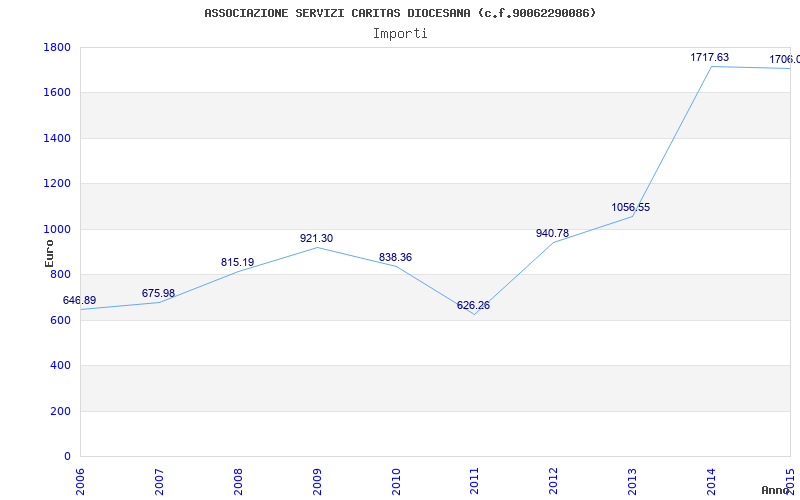The height and width of the screenshot is (500, 800).
Task: Click the 2010 x-axis label
Action: point(396,481)
